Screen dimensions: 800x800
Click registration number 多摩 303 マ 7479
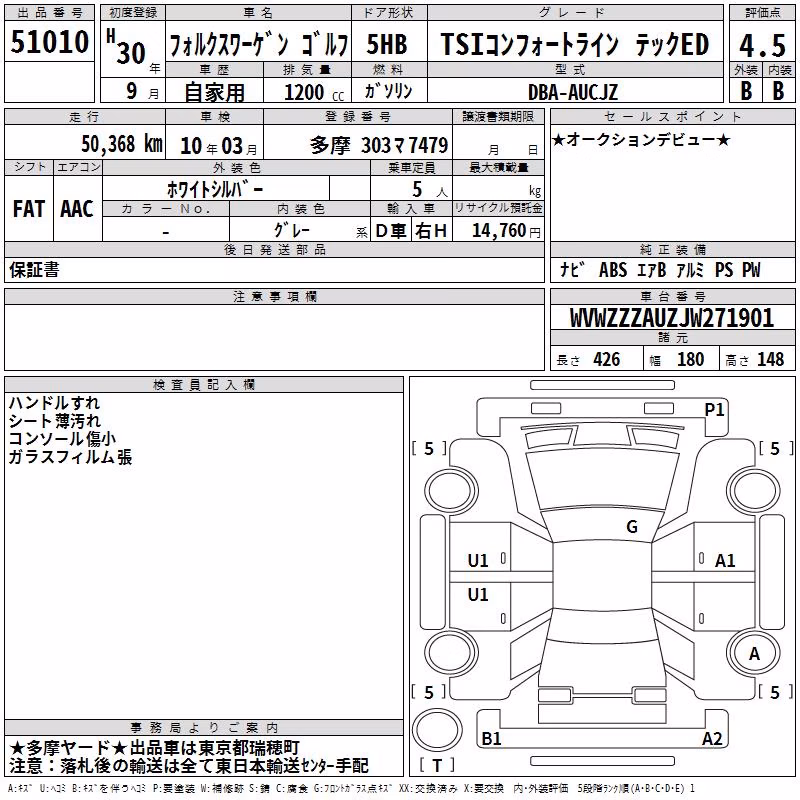click(379, 145)
